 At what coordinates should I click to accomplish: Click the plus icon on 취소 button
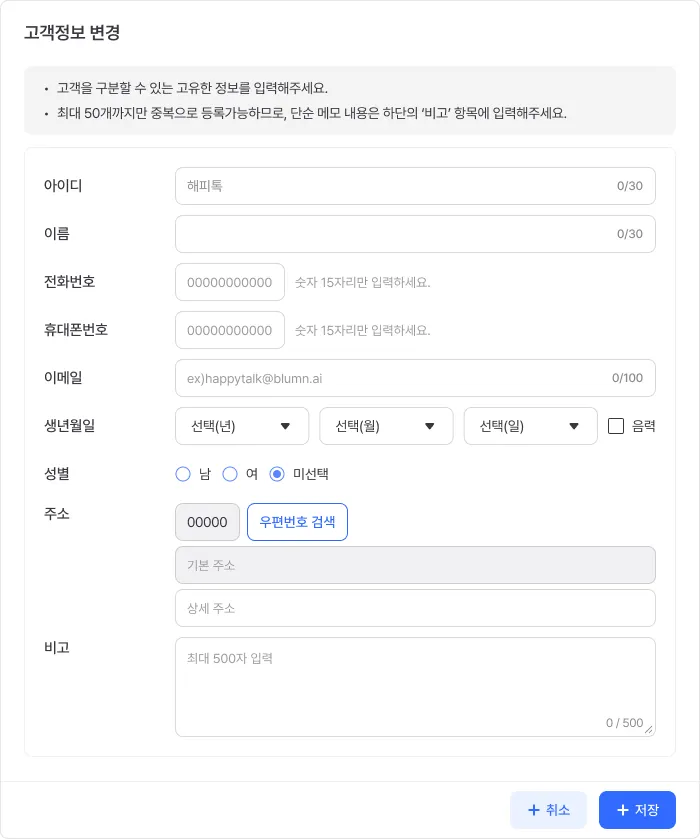click(x=534, y=810)
